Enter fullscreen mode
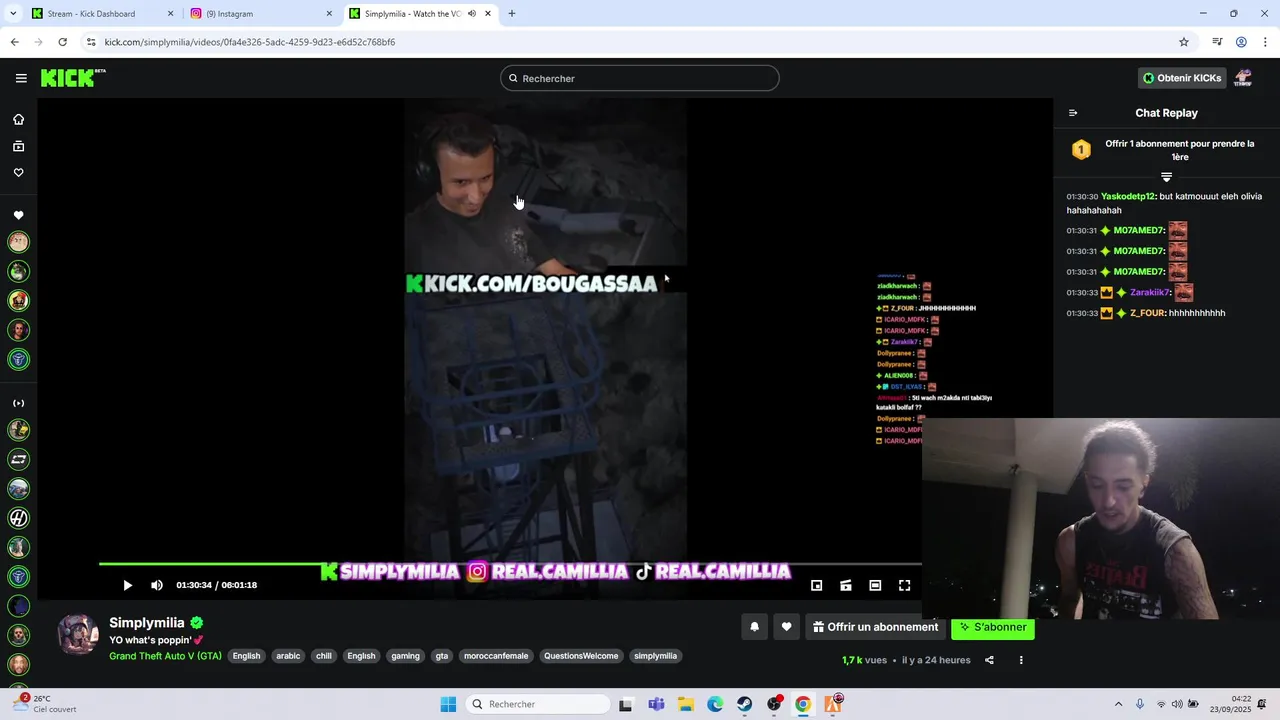Image resolution: width=1280 pixels, height=720 pixels. [904, 585]
